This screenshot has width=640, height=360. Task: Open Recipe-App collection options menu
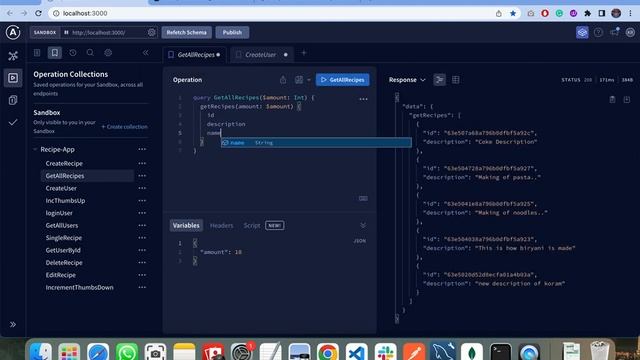[142, 149]
